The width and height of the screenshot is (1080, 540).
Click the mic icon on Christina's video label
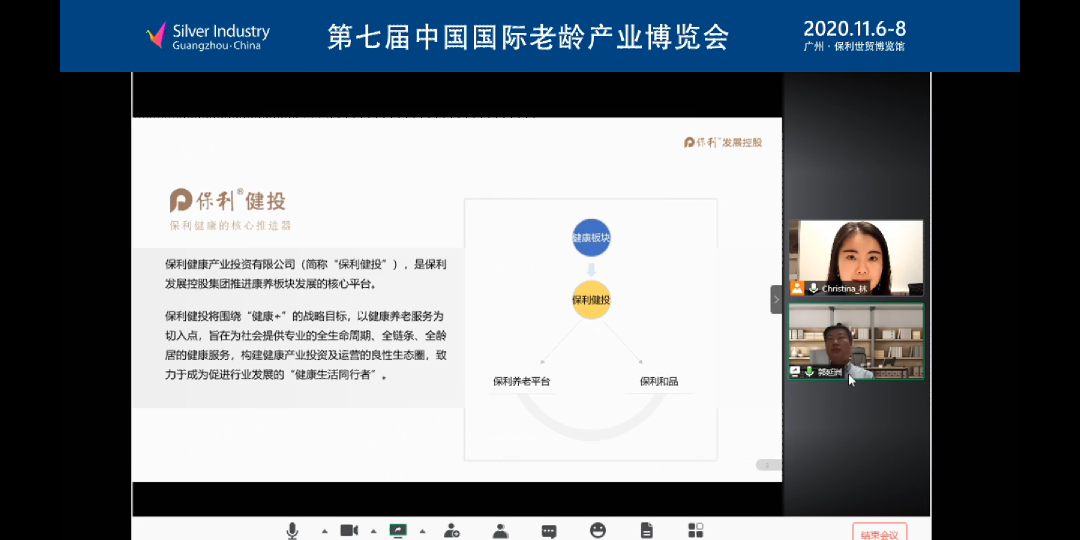[813, 288]
